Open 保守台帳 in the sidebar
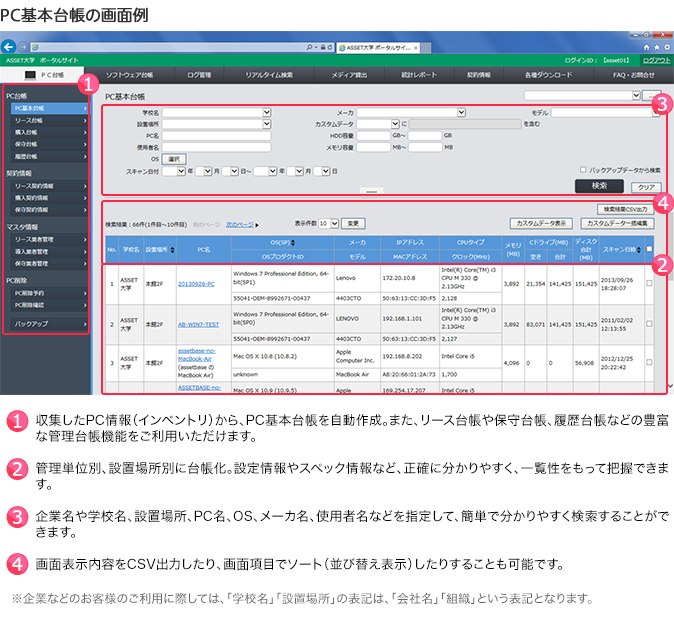Image resolution: width=674 pixels, height=636 pixels. [x=49, y=144]
